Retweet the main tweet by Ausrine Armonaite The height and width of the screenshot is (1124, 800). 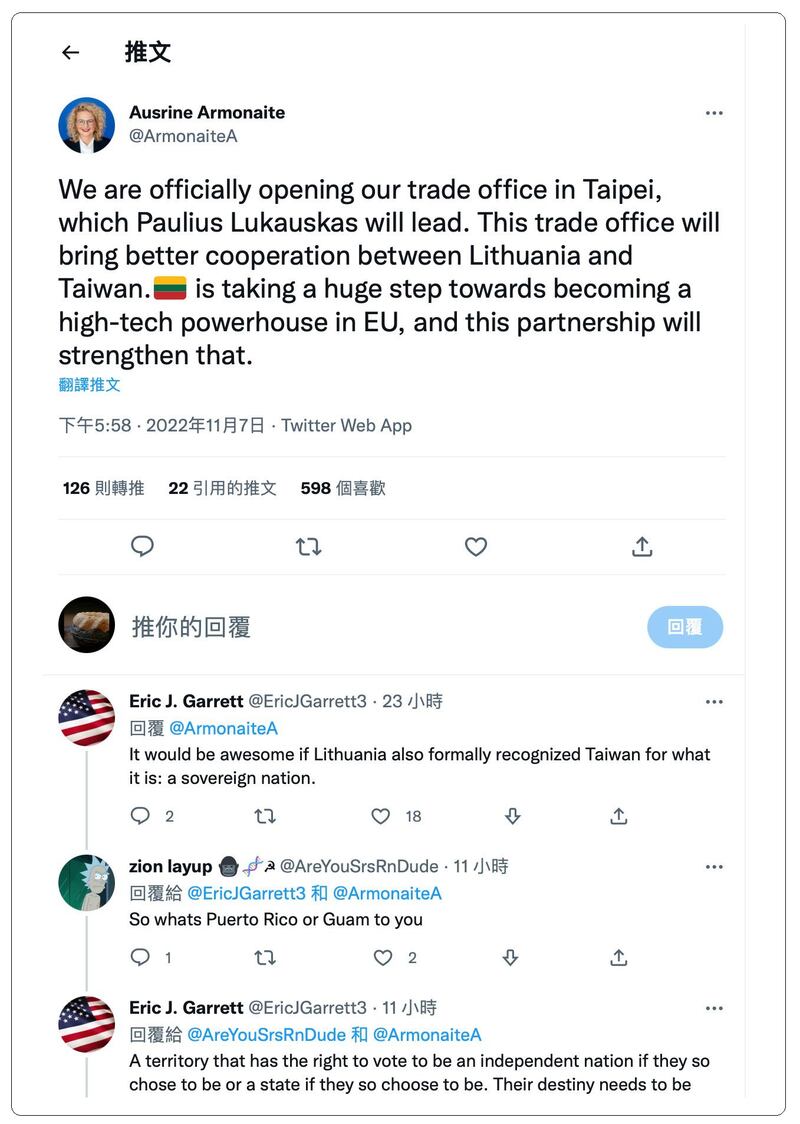point(308,546)
